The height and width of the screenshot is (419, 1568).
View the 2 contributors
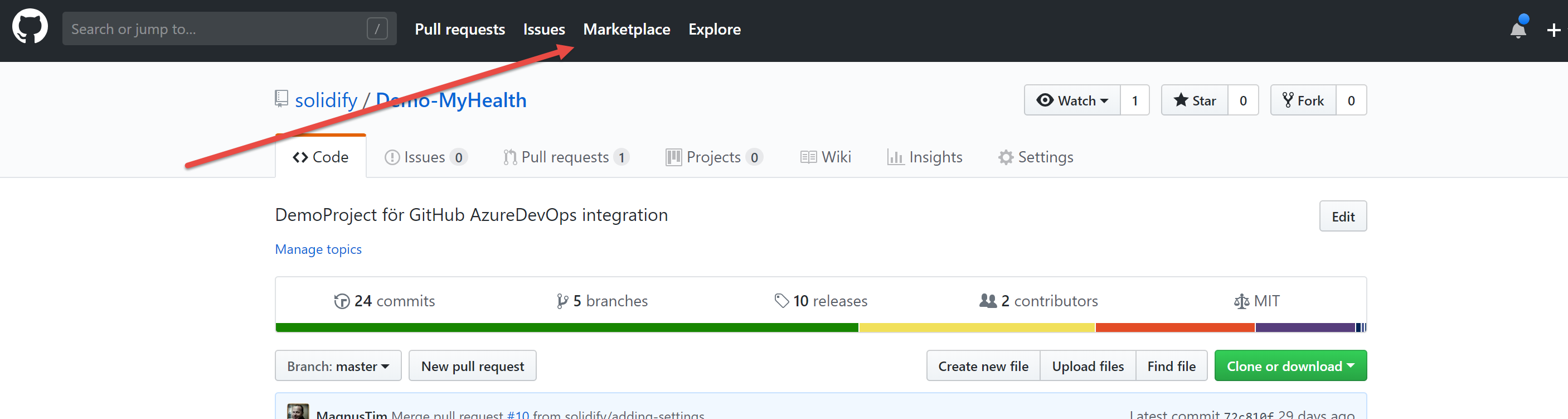[1038, 301]
